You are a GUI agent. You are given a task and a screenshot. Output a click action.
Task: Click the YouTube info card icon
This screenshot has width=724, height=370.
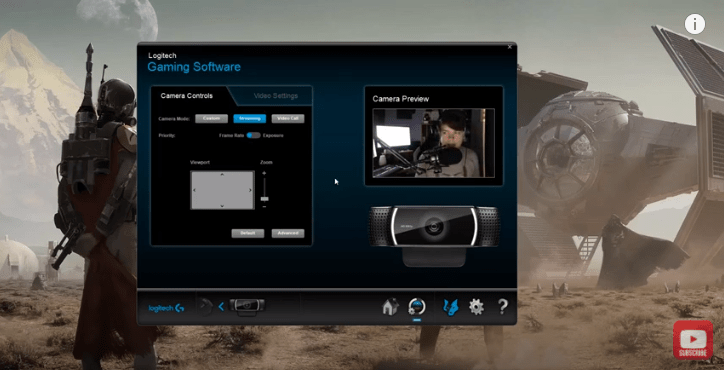[x=694, y=24]
